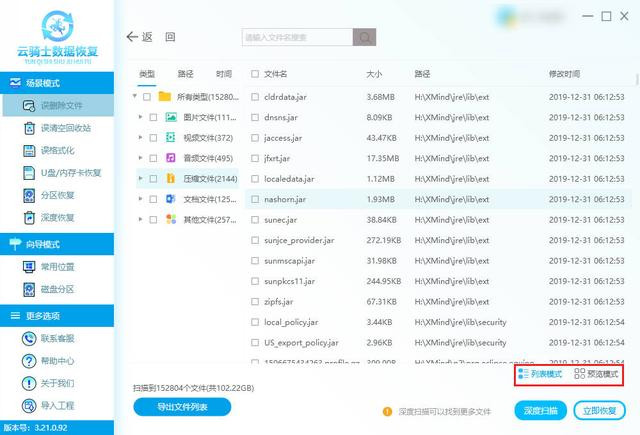Image resolution: width=640 pixels, height=435 pixels.
Task: Click the 立即恢复 button
Action: pyautogui.click(x=599, y=411)
